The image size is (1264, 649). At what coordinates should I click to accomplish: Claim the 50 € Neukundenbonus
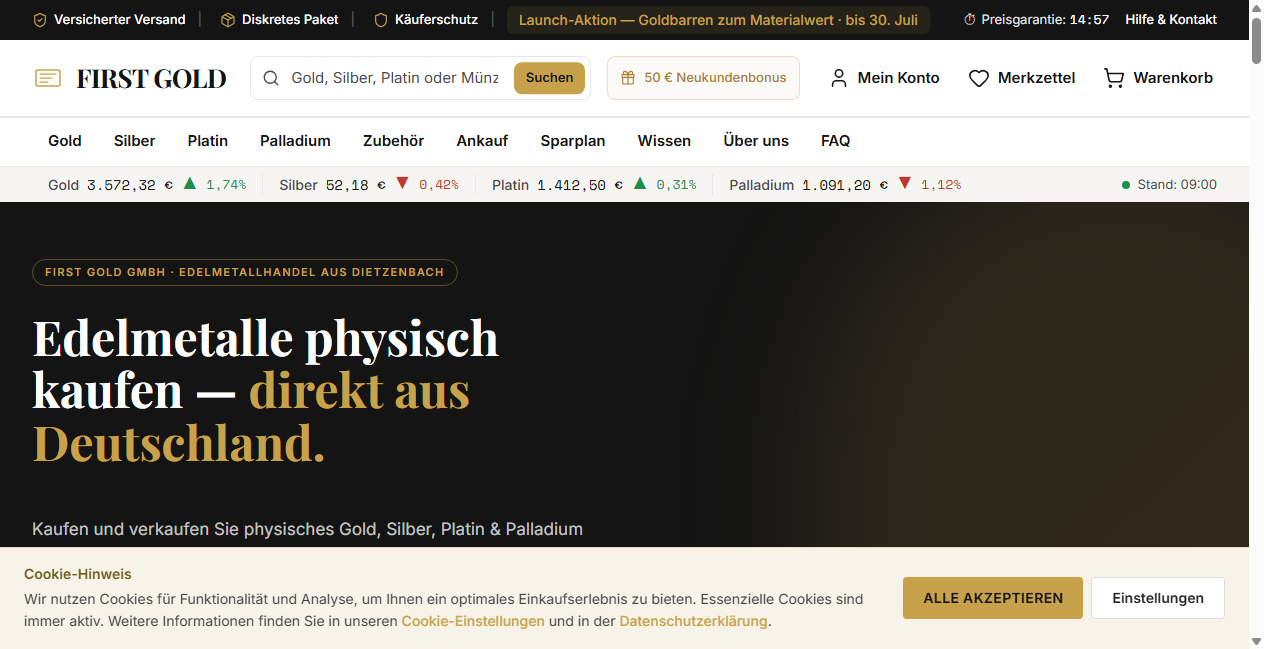point(703,78)
